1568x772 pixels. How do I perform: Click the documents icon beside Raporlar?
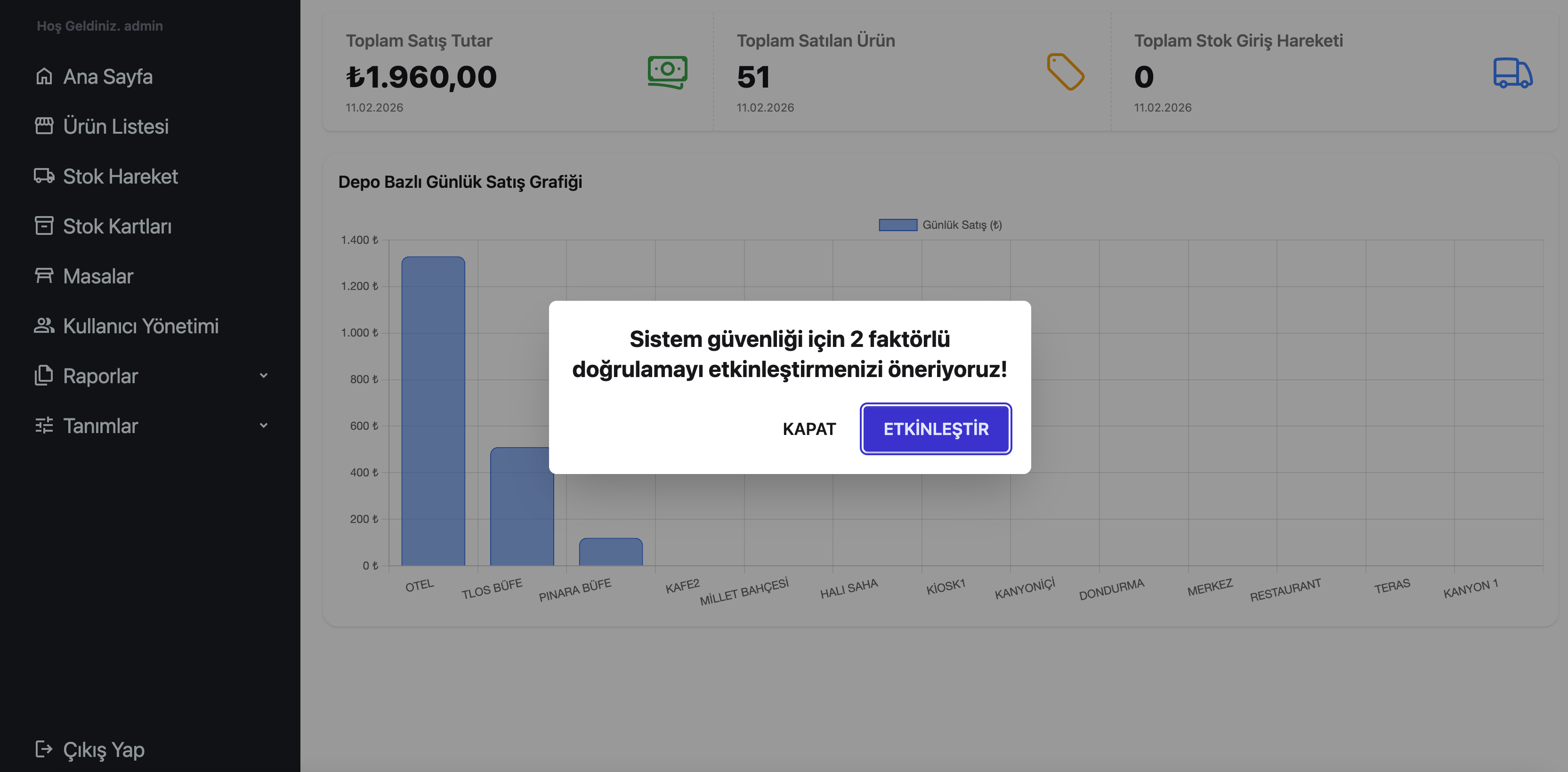pyautogui.click(x=44, y=375)
